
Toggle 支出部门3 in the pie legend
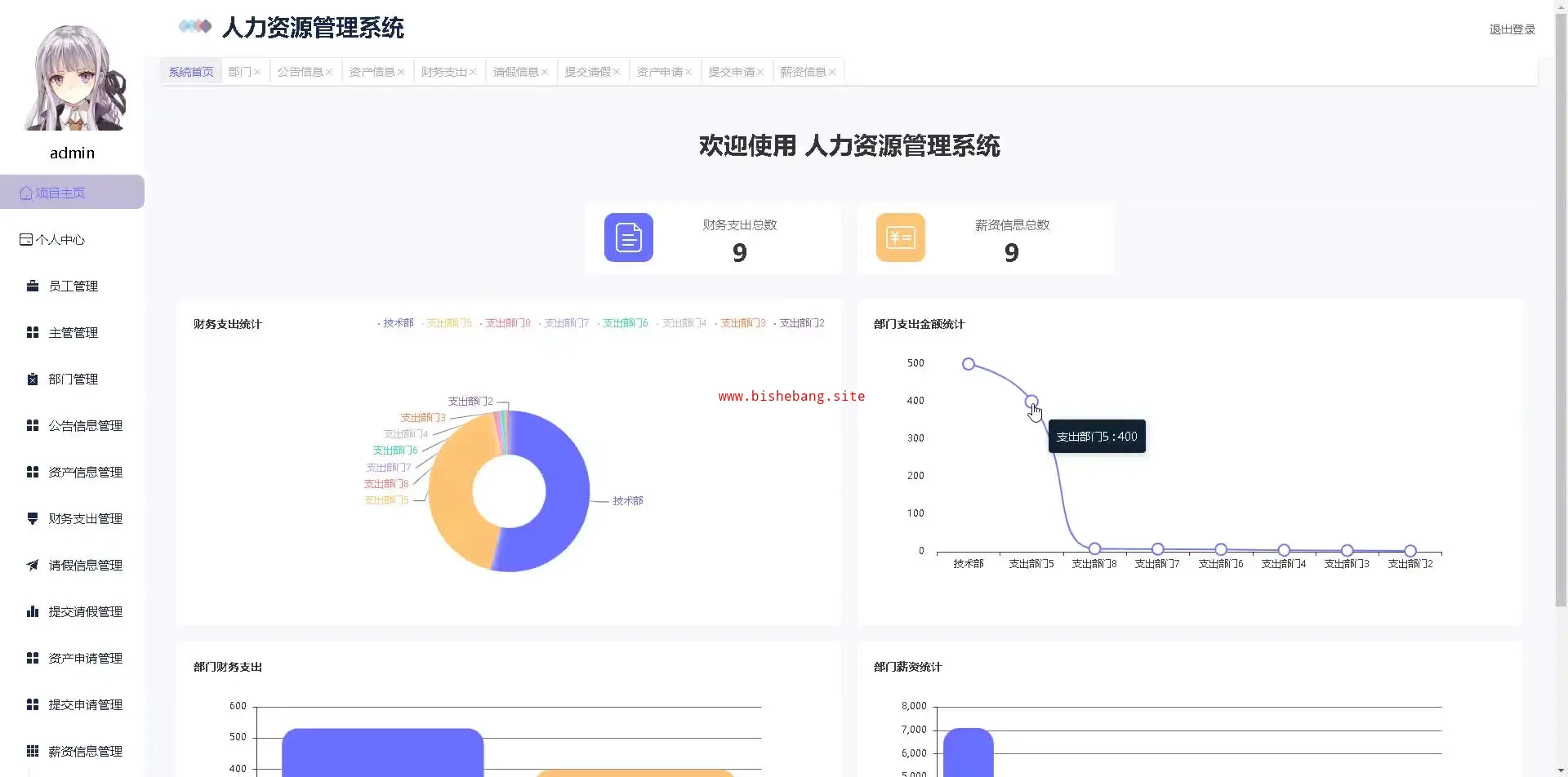click(x=741, y=323)
